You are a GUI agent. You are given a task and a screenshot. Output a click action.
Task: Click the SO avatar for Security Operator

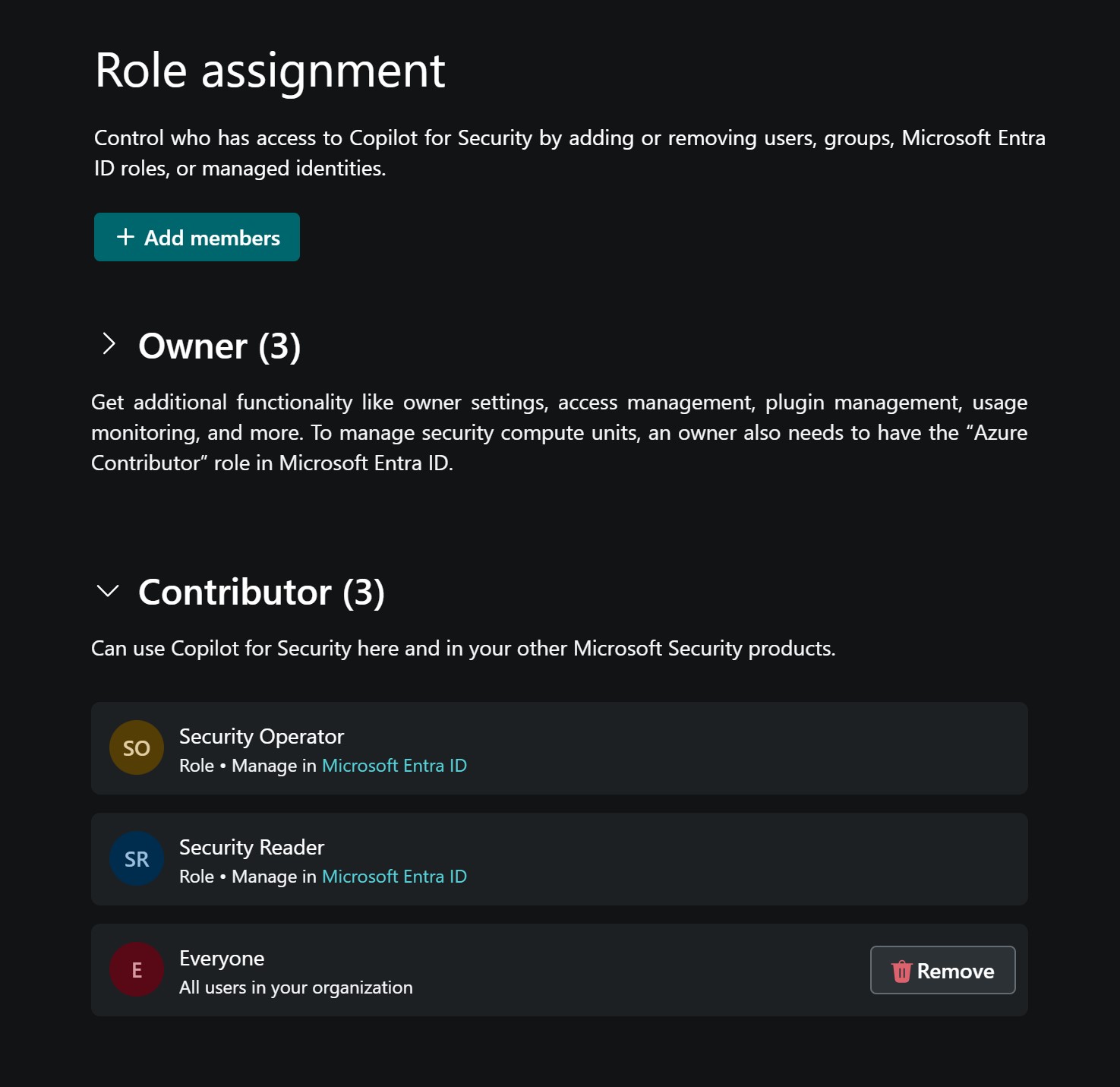pyautogui.click(x=137, y=748)
